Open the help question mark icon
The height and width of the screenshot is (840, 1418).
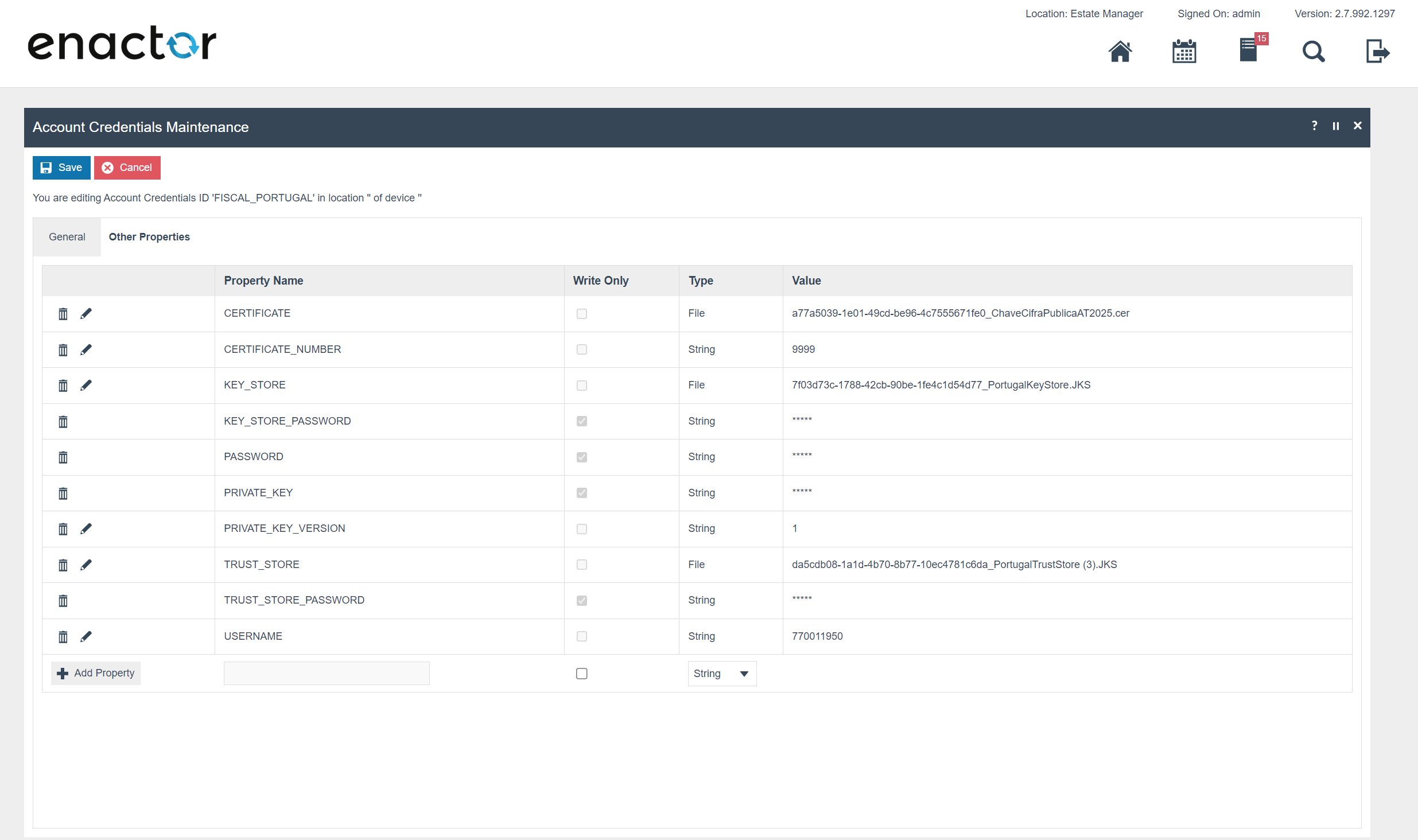click(x=1314, y=126)
